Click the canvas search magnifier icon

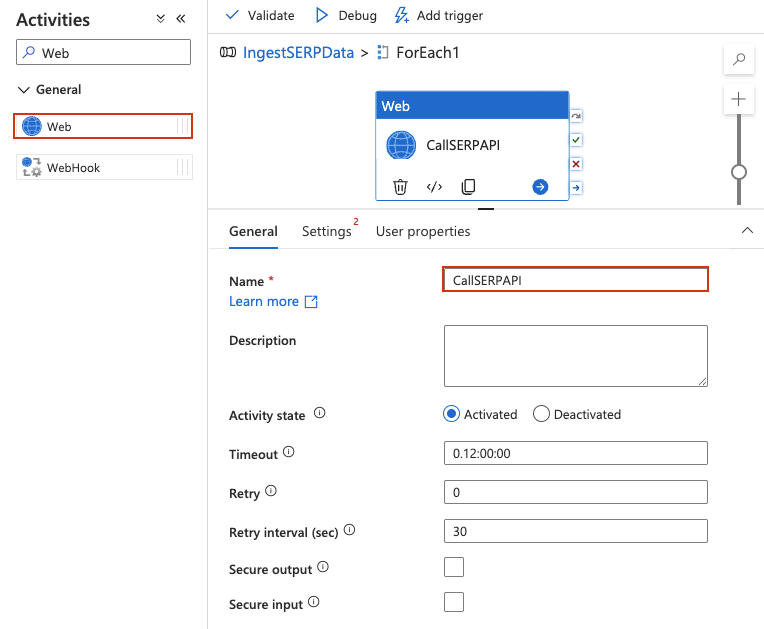pos(739,60)
